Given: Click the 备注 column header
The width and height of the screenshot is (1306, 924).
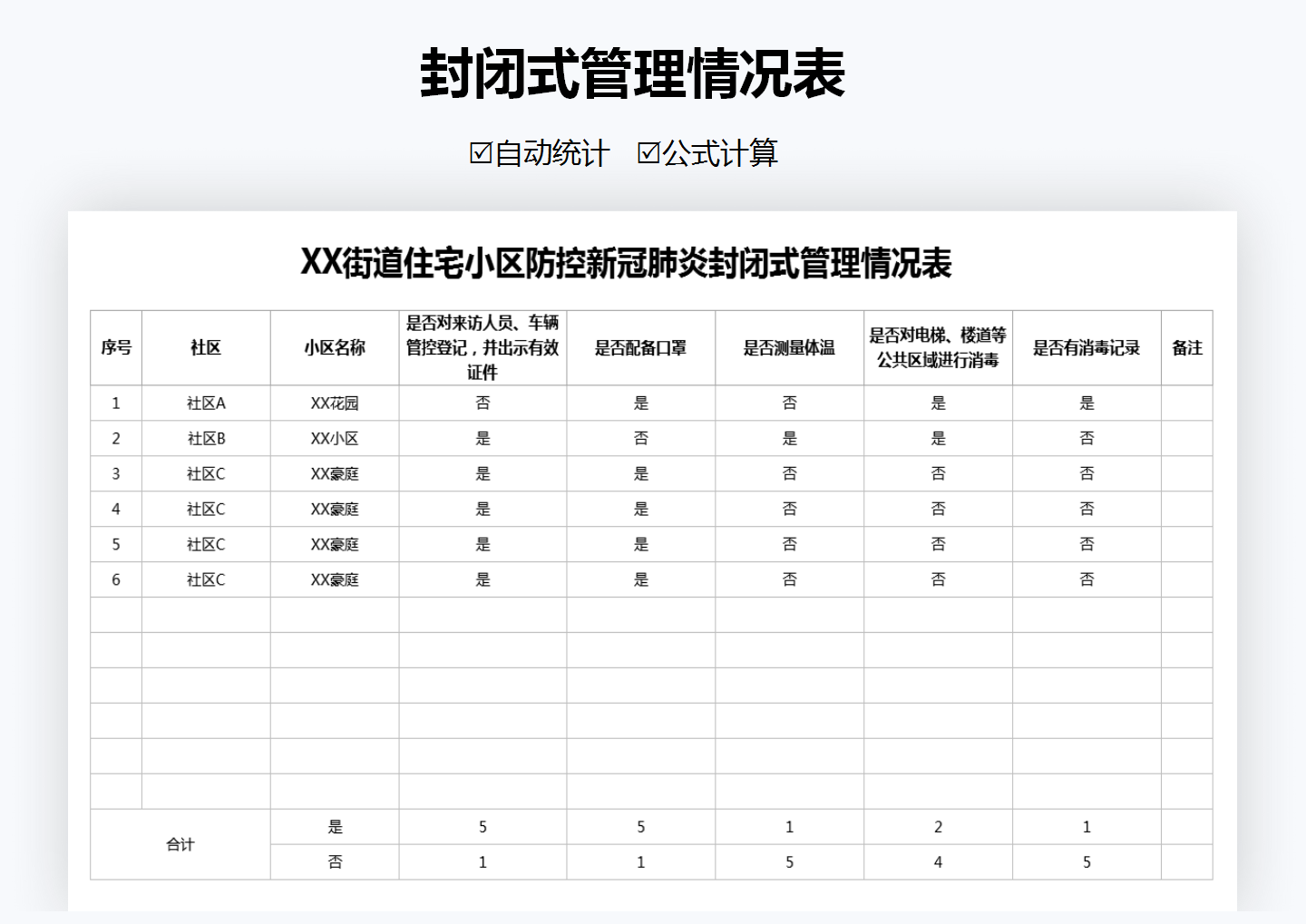Looking at the screenshot, I should 1186,347.
